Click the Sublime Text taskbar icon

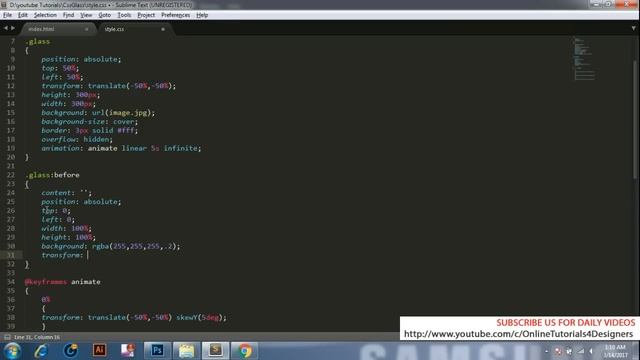pos(216,350)
